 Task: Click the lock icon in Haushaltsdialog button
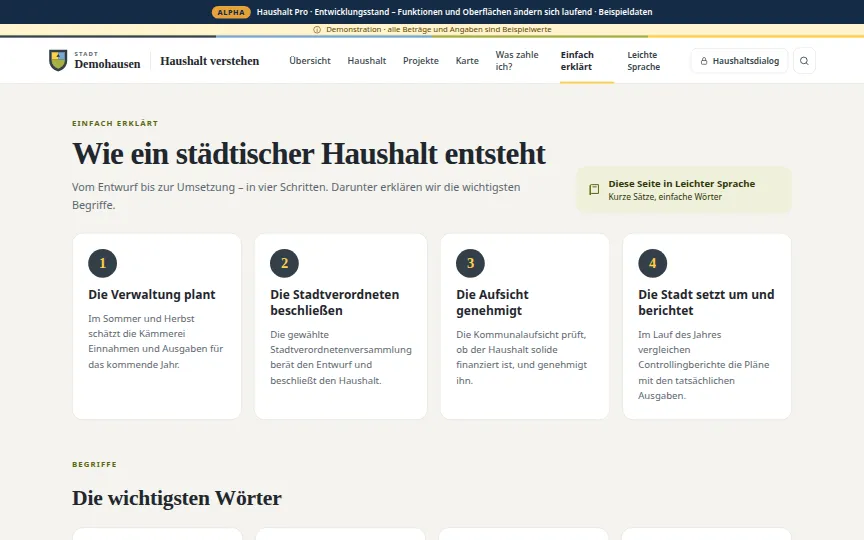tap(704, 61)
